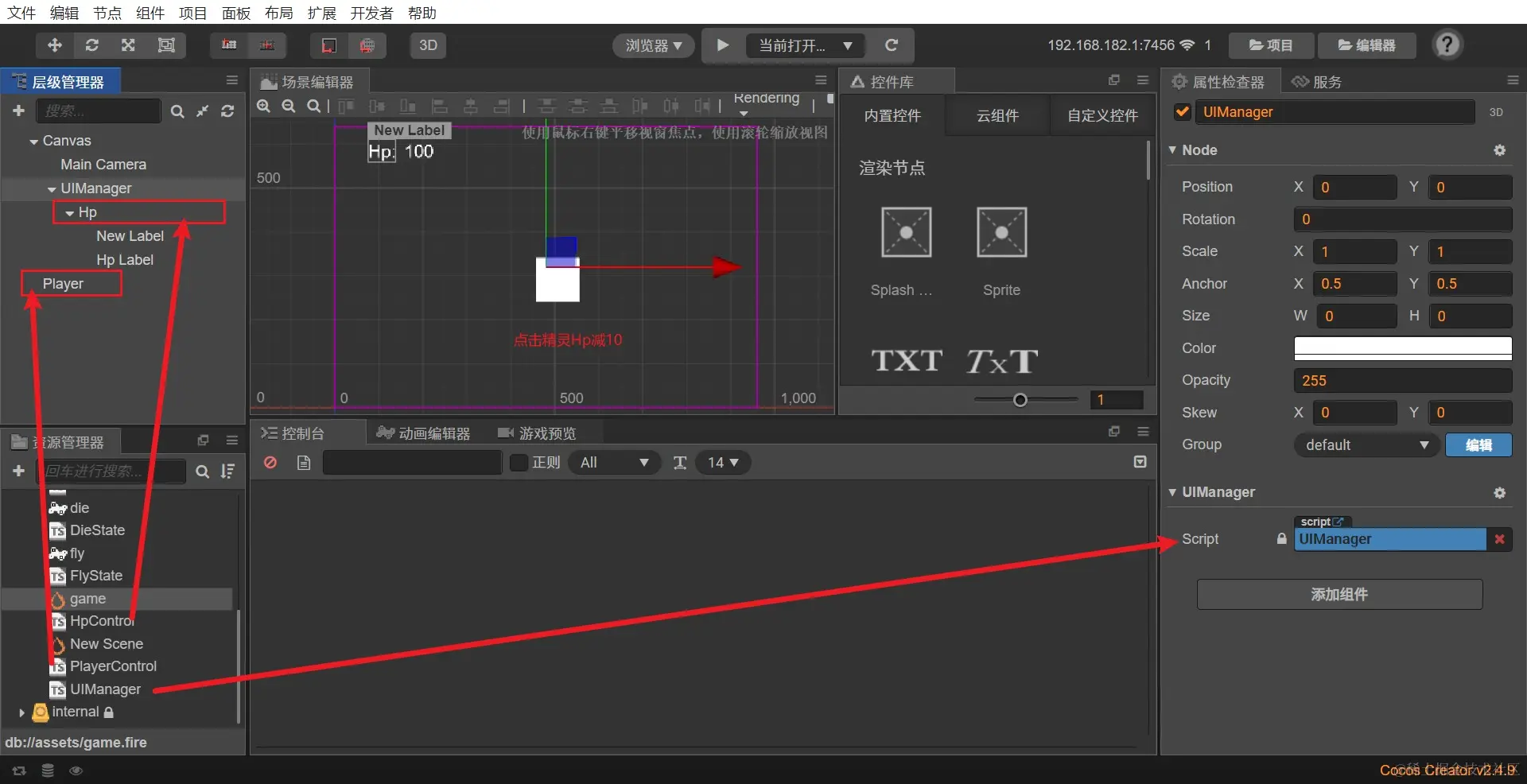Open the hierarchy panel menu icon
Viewport: 1527px width, 784px height.
(x=231, y=80)
